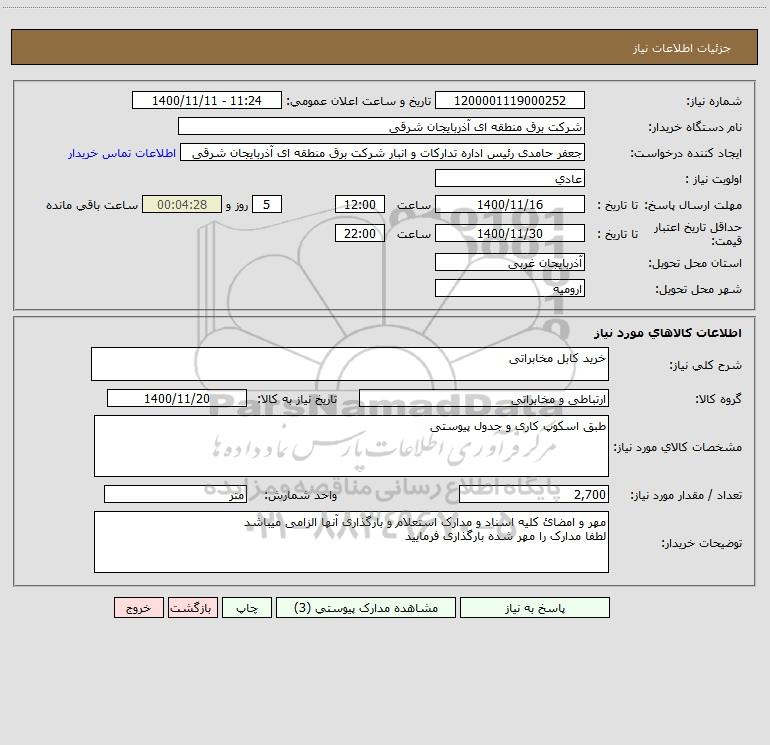Click the quantity field 2,700
The height and width of the screenshot is (745, 770).
pyautogui.click(x=534, y=494)
